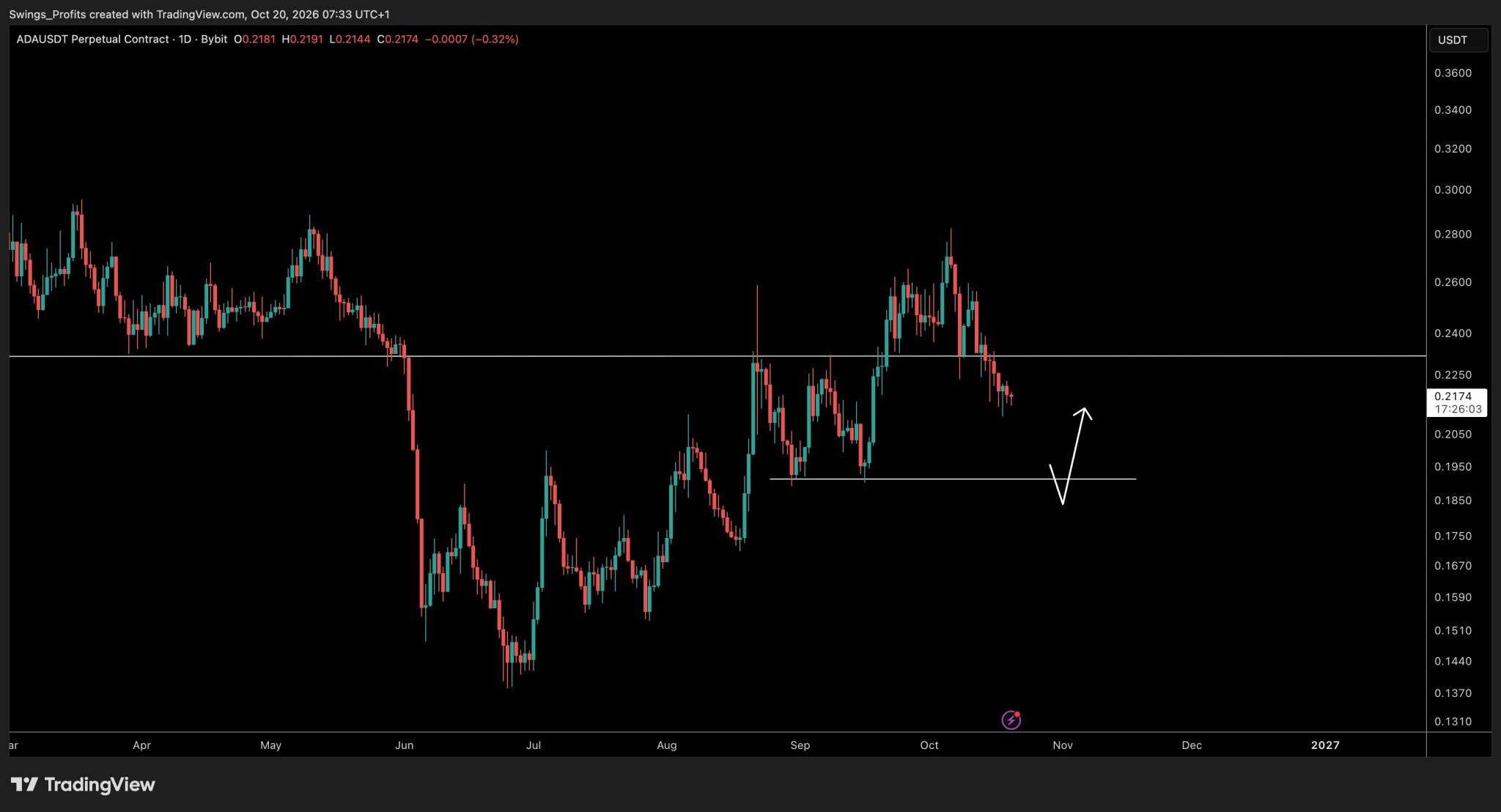This screenshot has height=812, width=1501.
Task: Click the Sep date axis label
Action: (x=800, y=745)
